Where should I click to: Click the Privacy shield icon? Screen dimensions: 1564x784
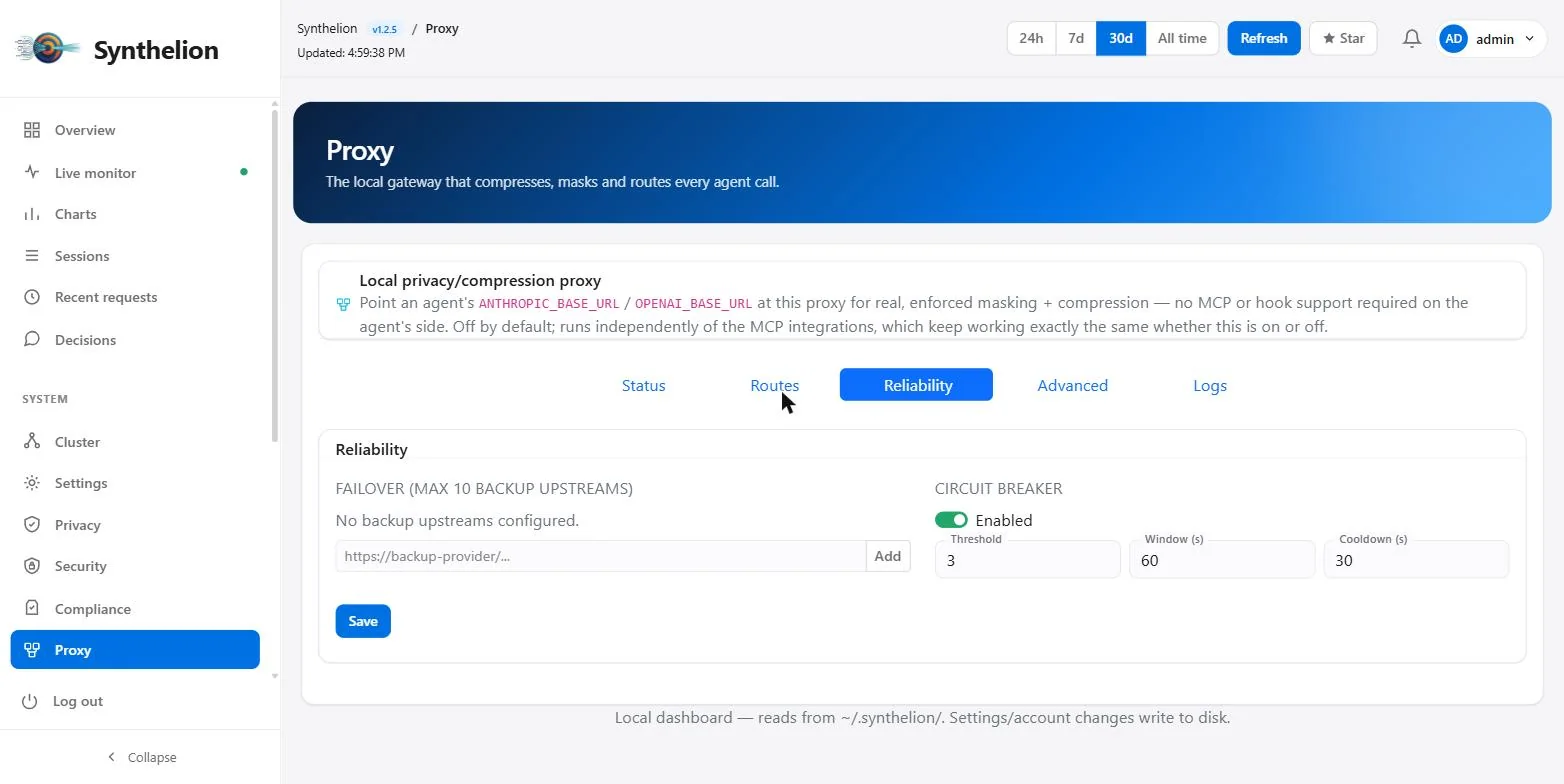point(32,524)
